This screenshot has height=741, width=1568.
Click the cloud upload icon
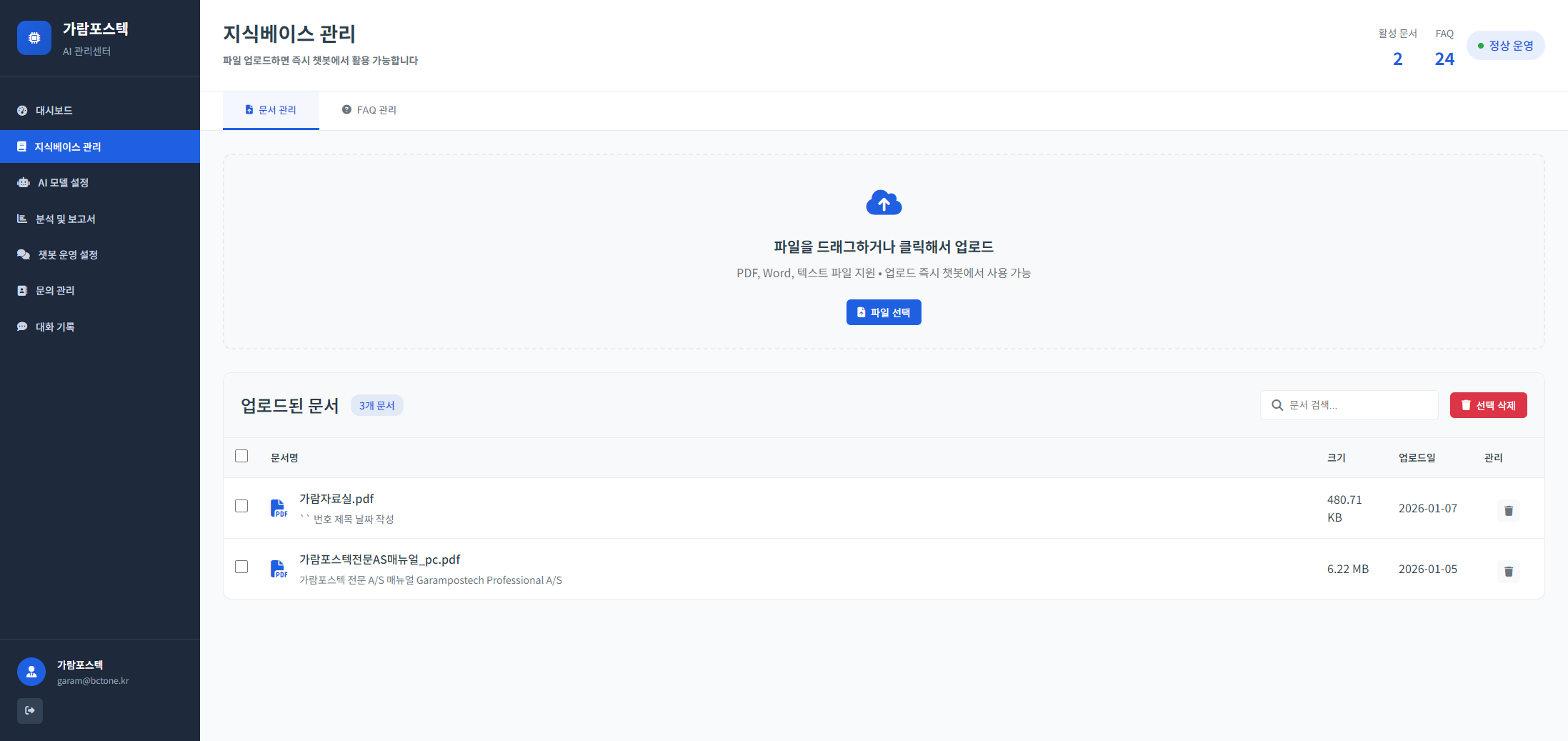click(x=884, y=203)
